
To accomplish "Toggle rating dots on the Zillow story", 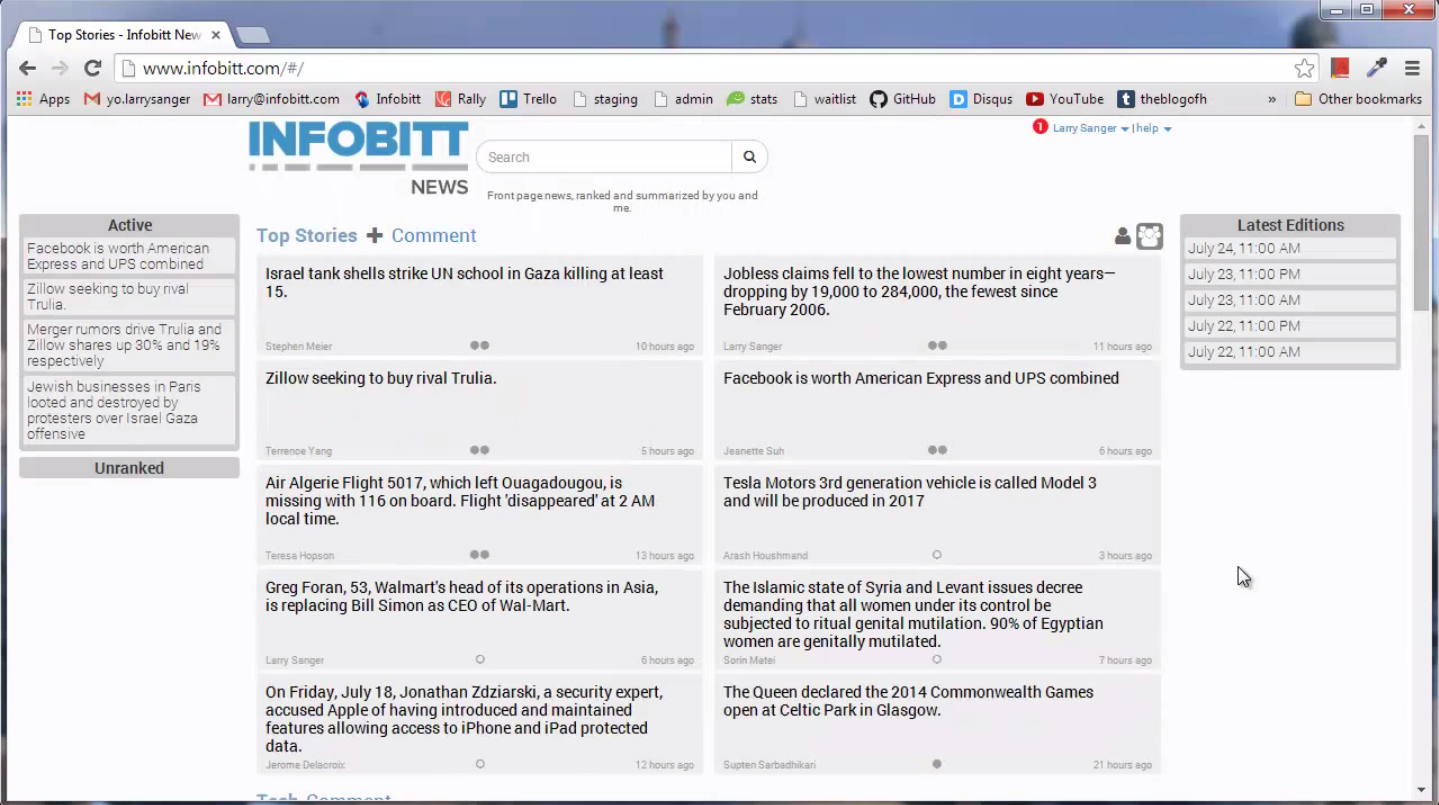I will click(x=480, y=450).
